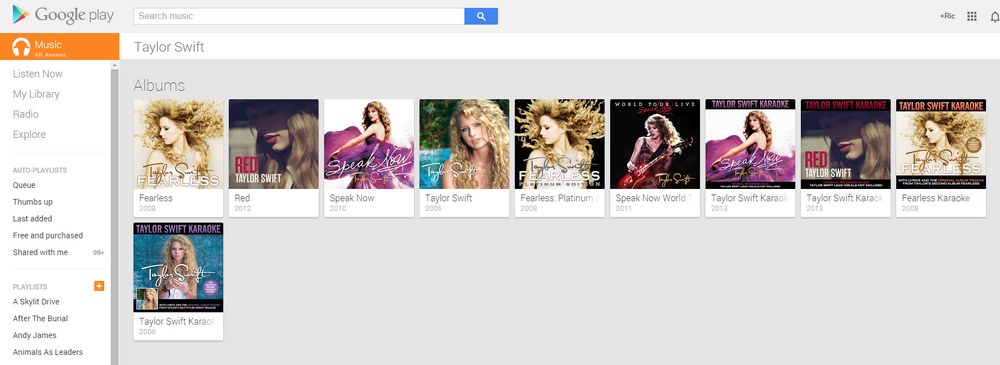Go to Listen Now

[38, 74]
